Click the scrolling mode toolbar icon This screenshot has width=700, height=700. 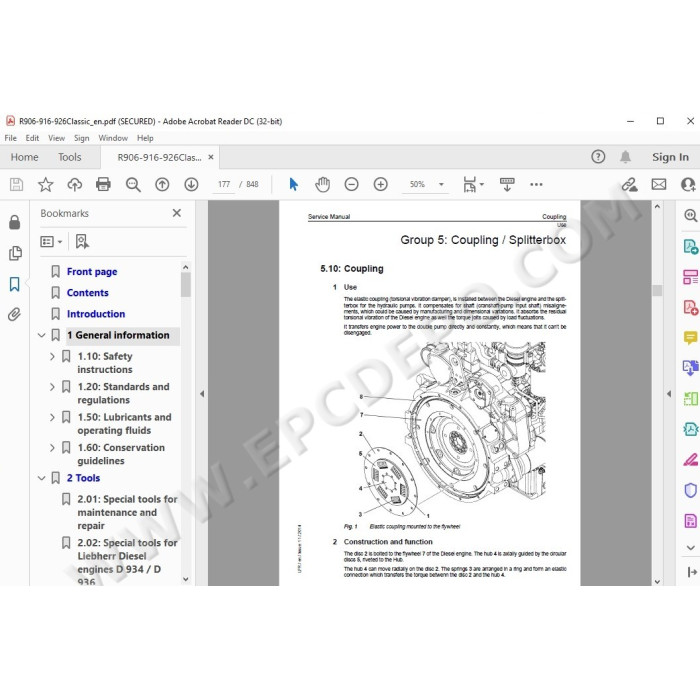(507, 184)
